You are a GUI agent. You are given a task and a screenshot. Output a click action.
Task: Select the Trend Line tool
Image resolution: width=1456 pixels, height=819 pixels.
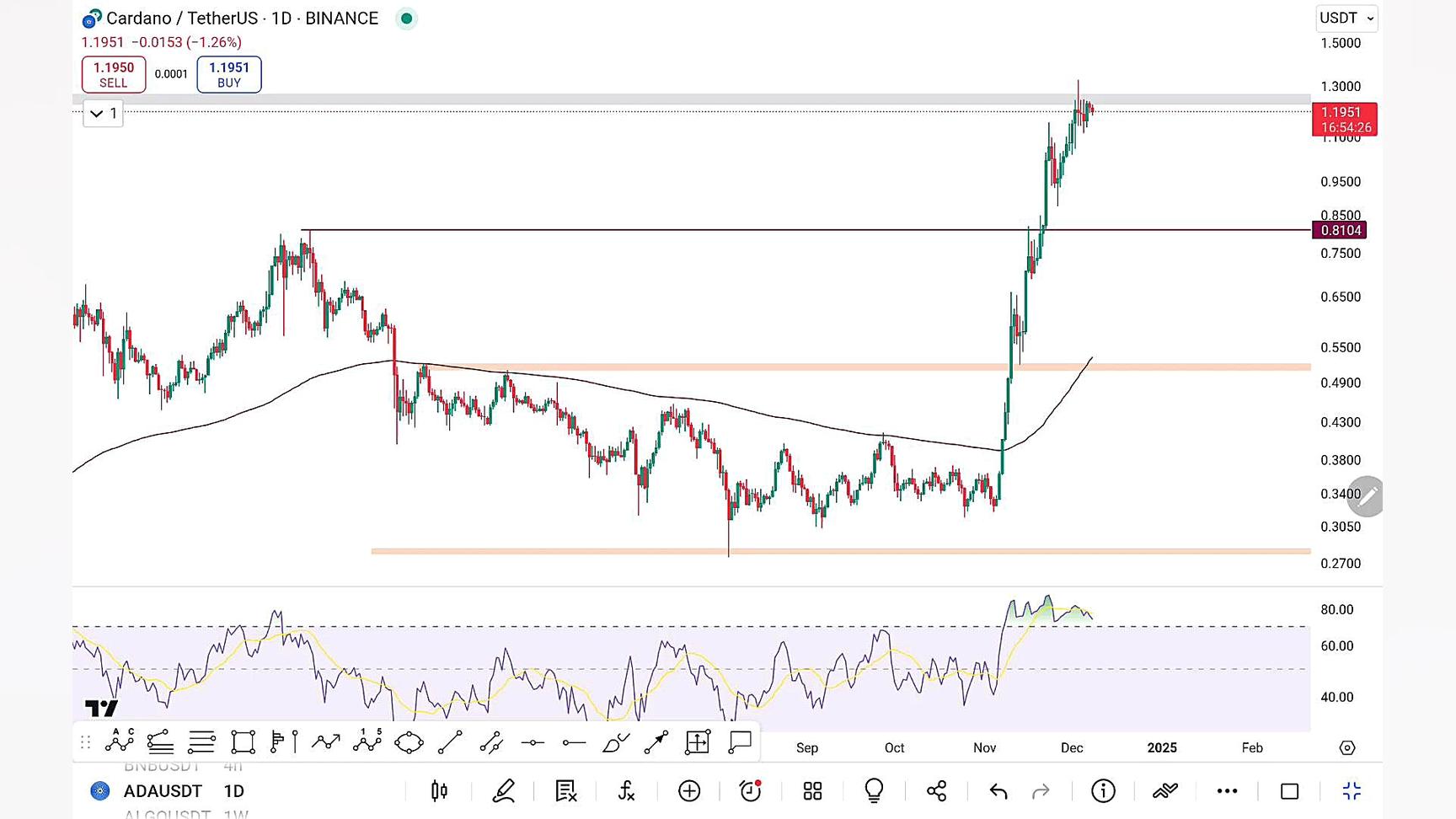450,742
